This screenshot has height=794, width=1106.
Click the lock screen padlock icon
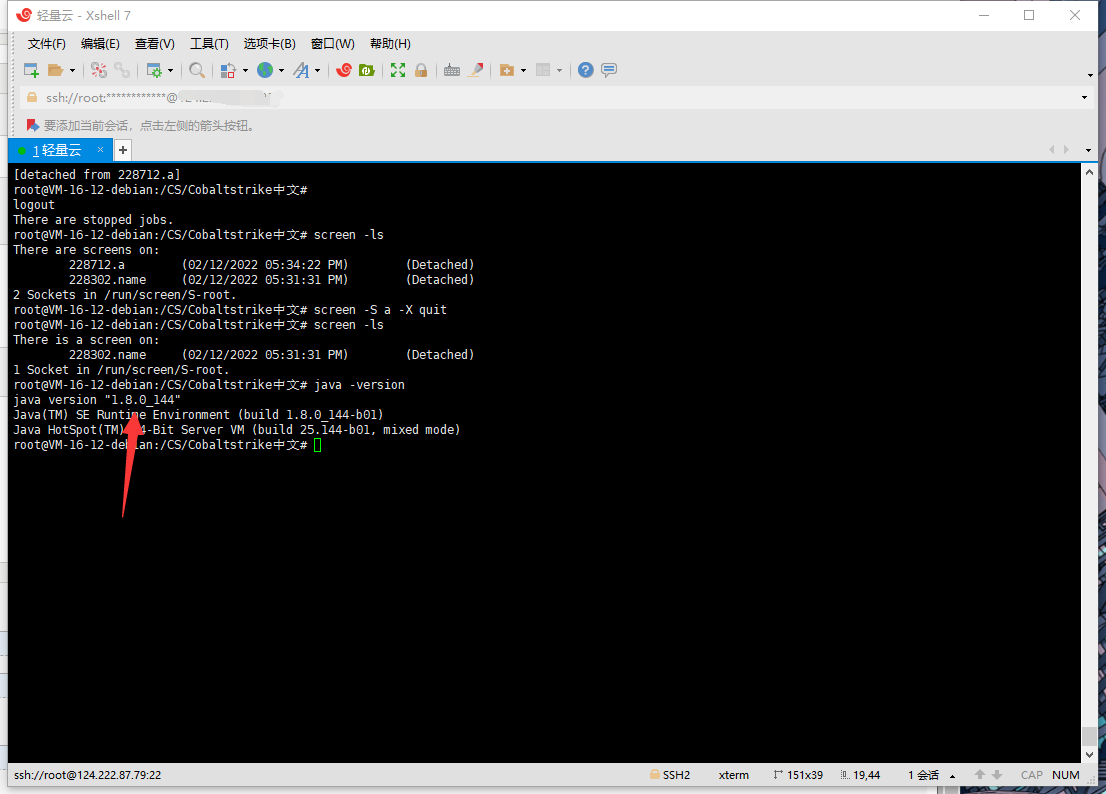coord(421,70)
